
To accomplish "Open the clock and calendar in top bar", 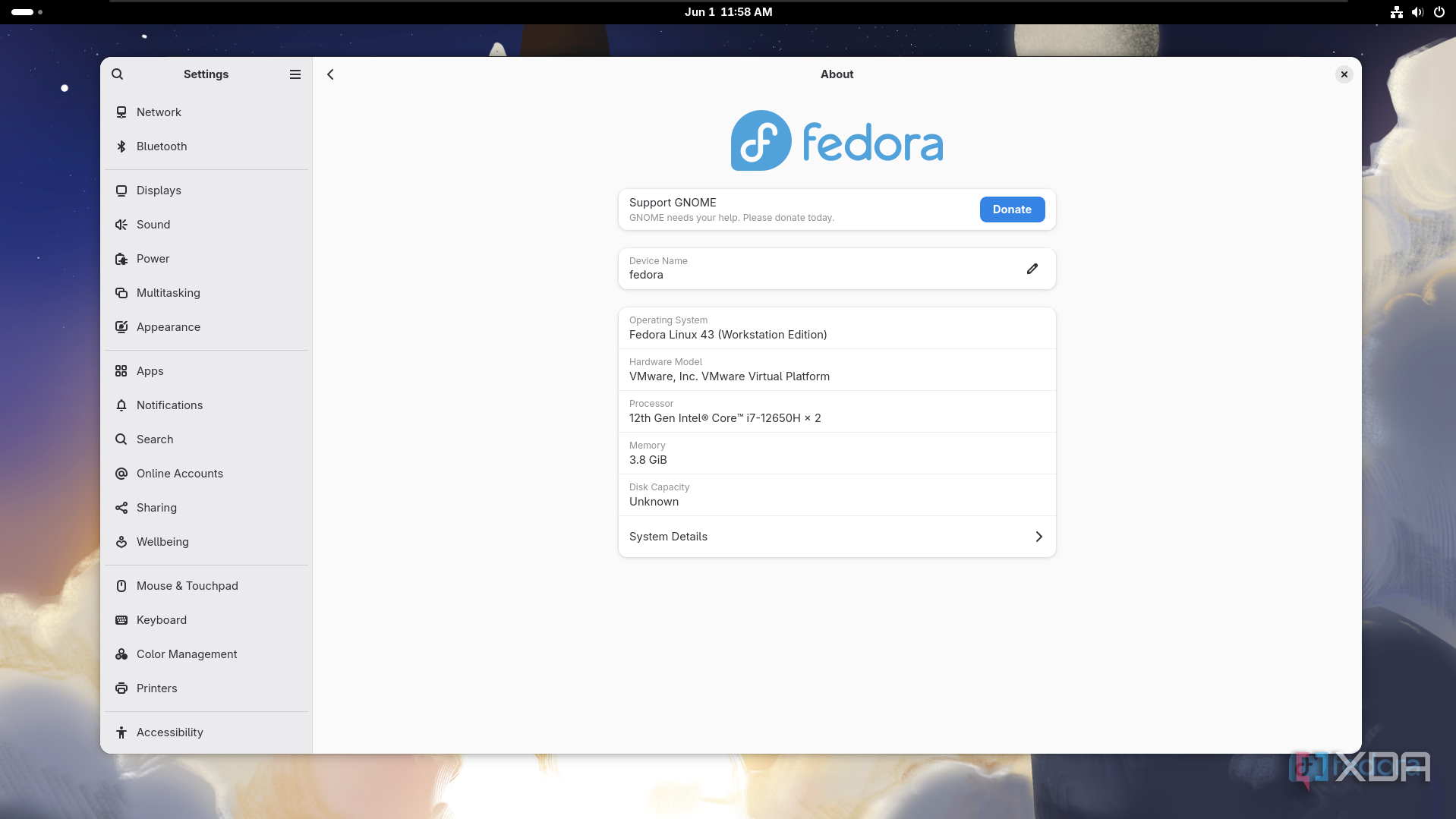I will [x=728, y=12].
